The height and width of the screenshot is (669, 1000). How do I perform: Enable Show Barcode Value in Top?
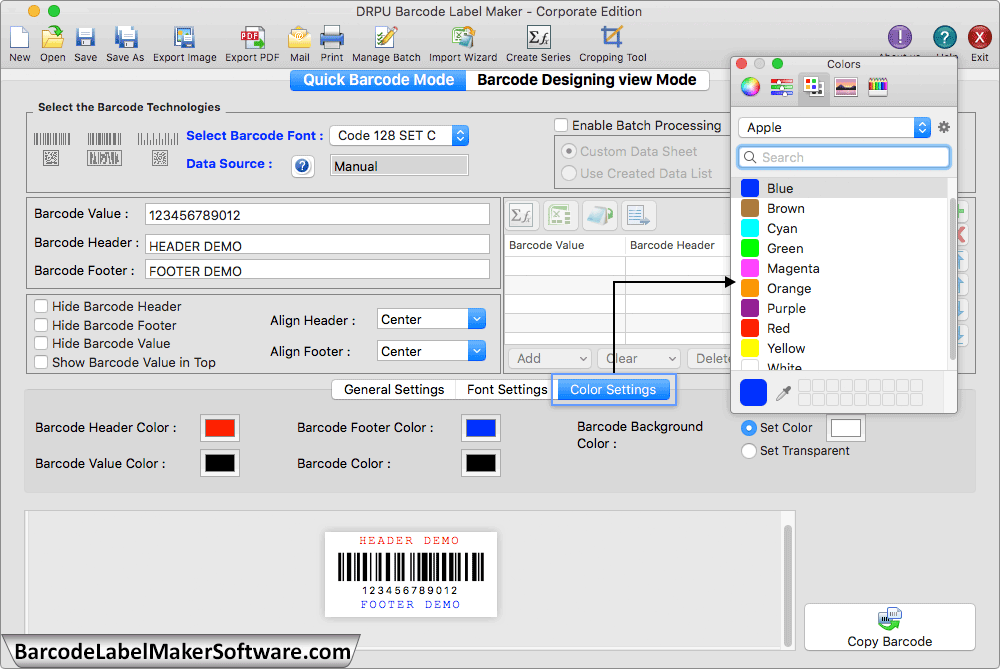point(41,362)
